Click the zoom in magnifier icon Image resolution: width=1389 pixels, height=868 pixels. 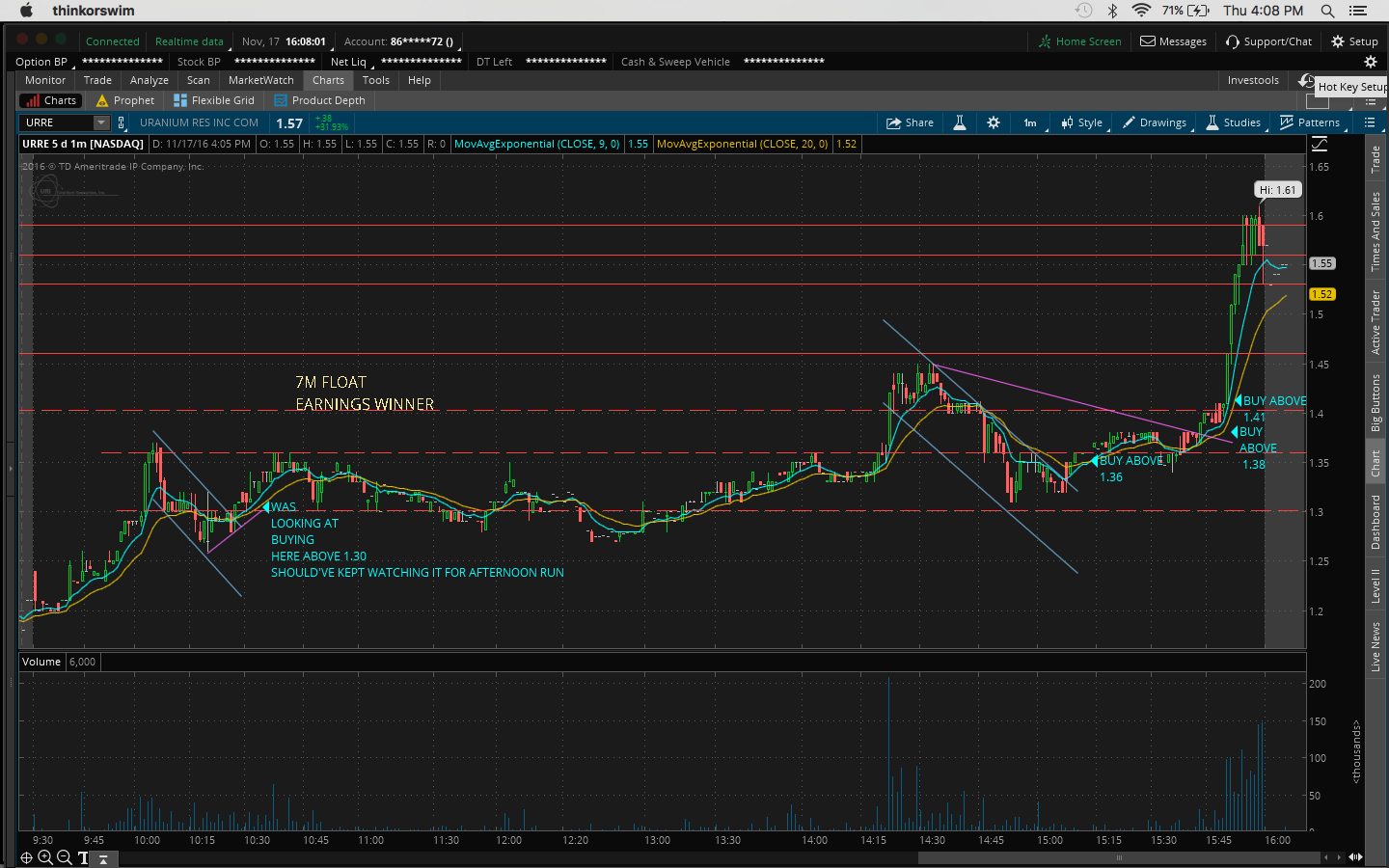pos(45,857)
